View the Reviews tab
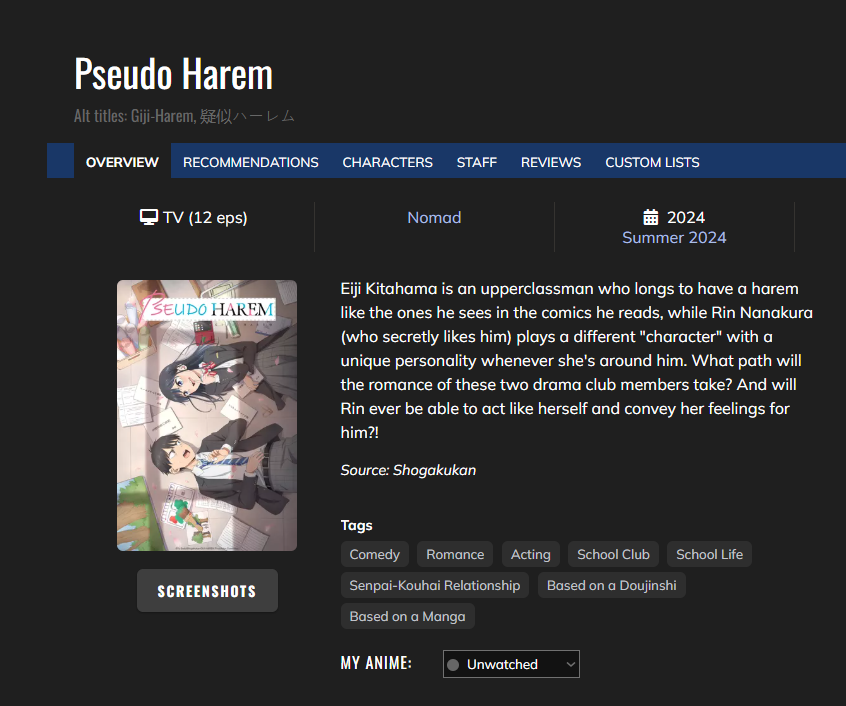846x706 pixels. (x=551, y=162)
